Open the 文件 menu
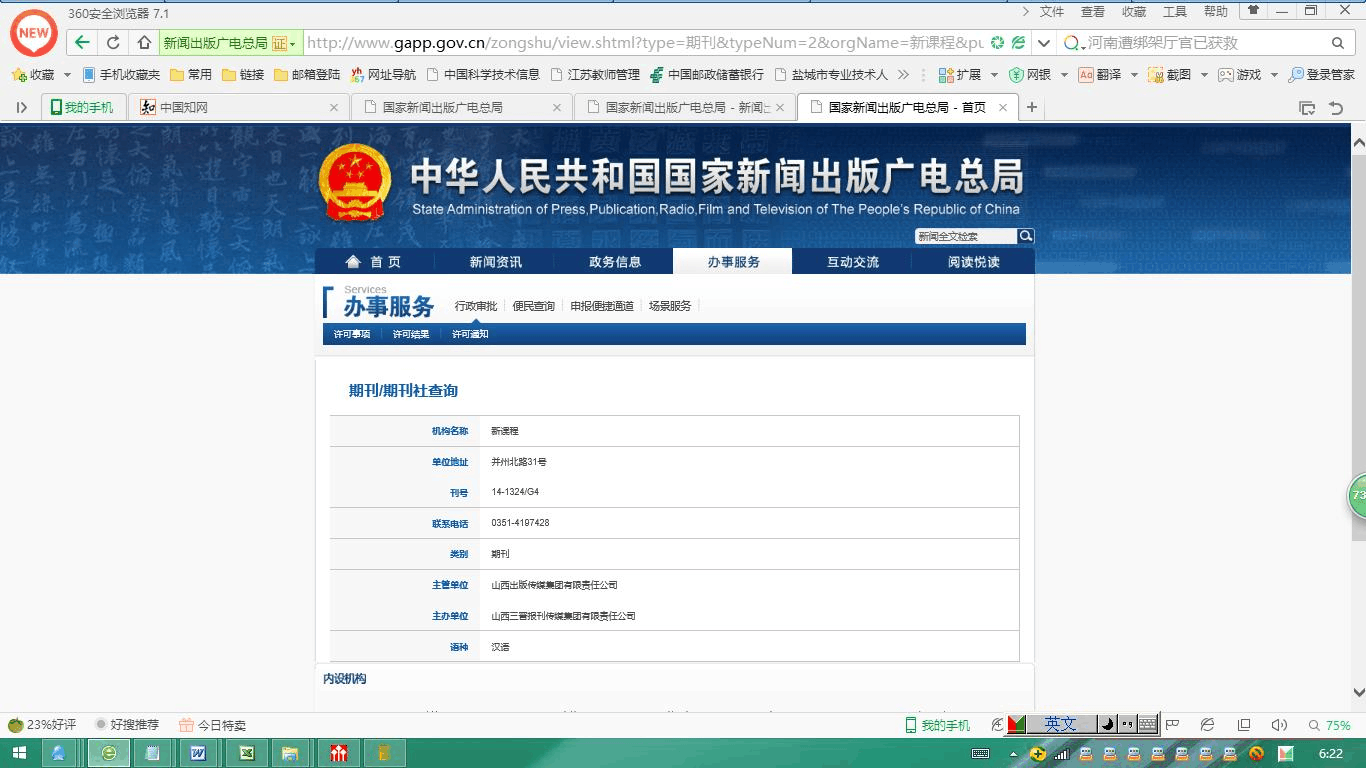1366x768 pixels. click(1052, 12)
